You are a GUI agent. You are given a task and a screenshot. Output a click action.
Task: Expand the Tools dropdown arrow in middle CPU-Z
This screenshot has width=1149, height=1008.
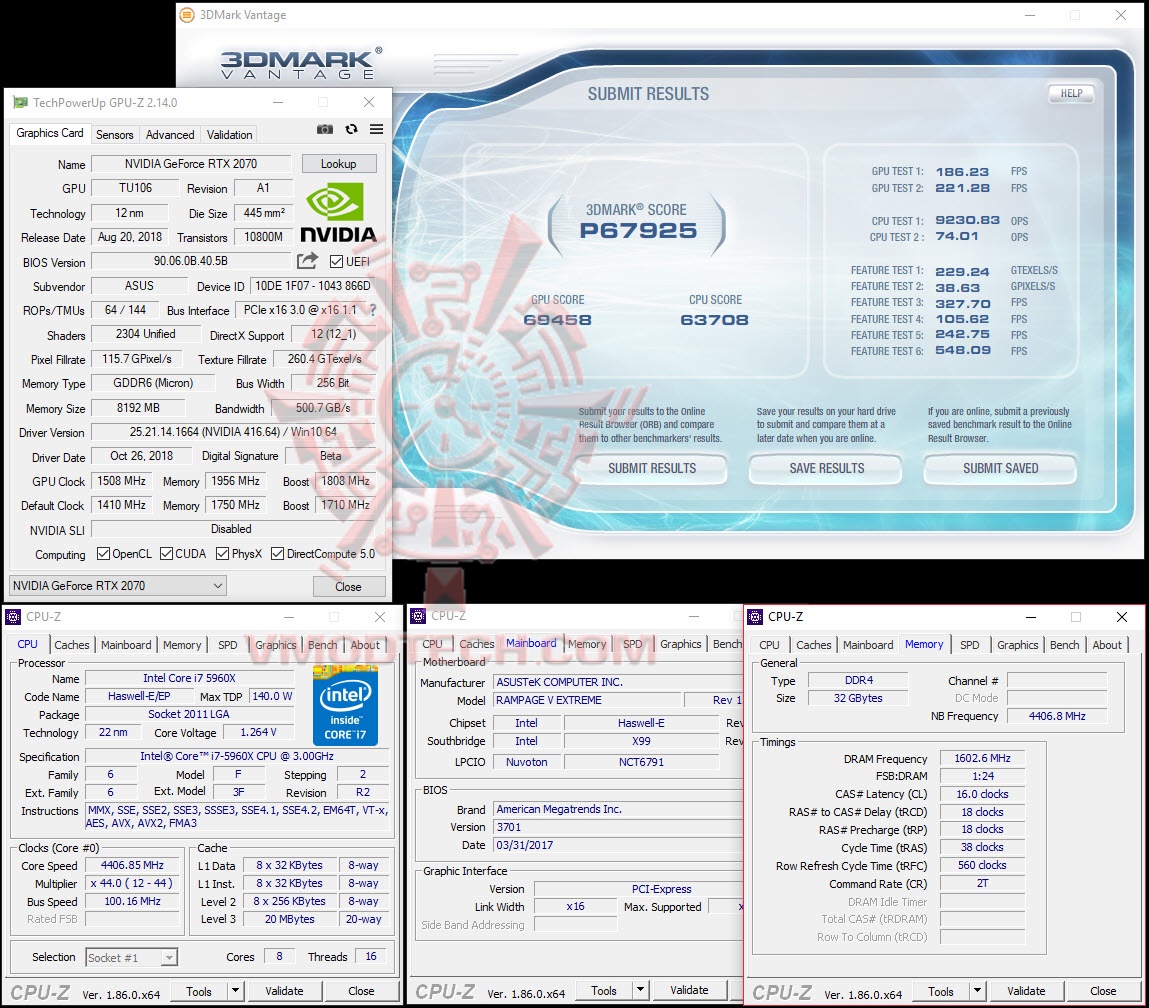640,990
